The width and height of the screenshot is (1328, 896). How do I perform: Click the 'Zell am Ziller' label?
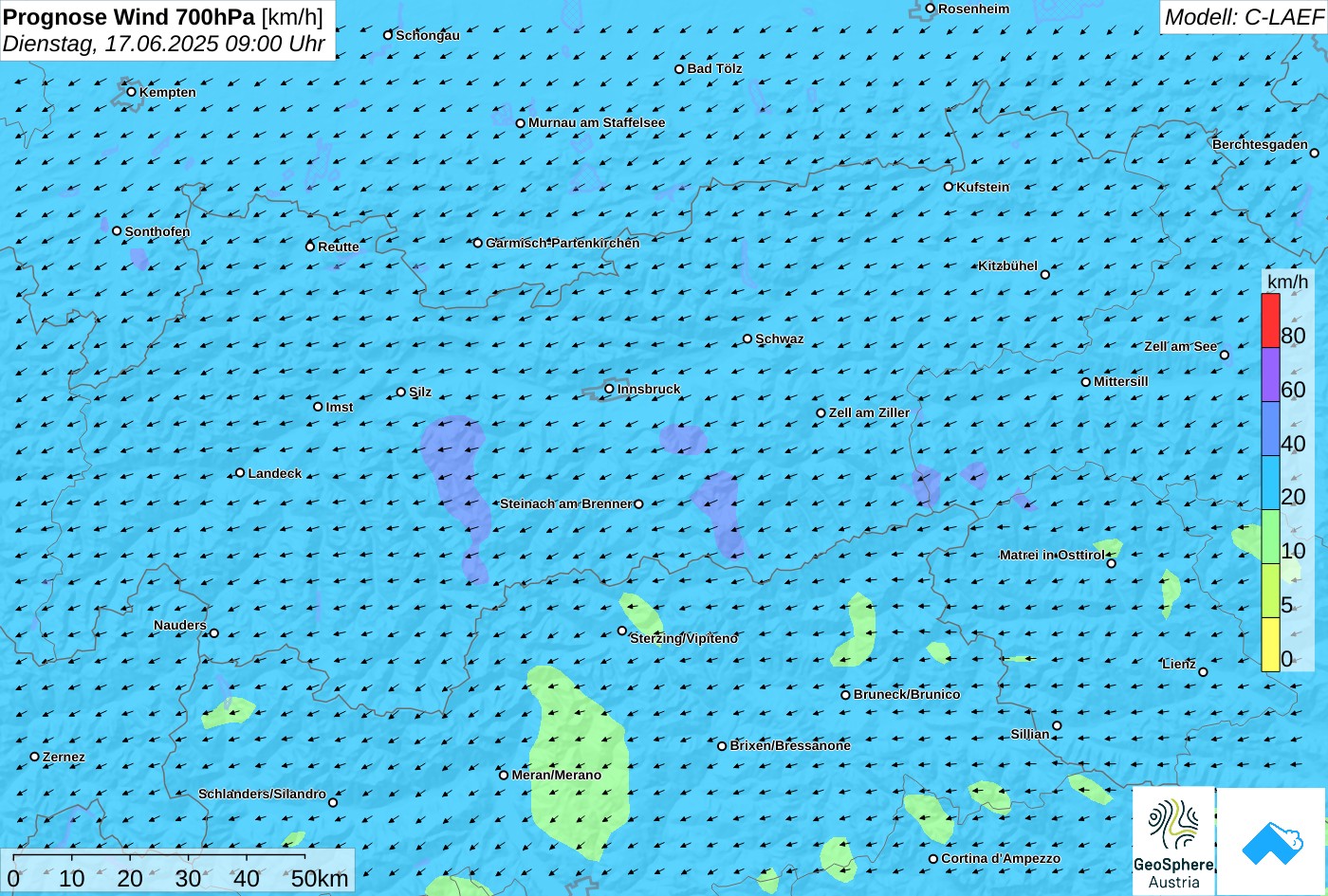click(x=869, y=412)
